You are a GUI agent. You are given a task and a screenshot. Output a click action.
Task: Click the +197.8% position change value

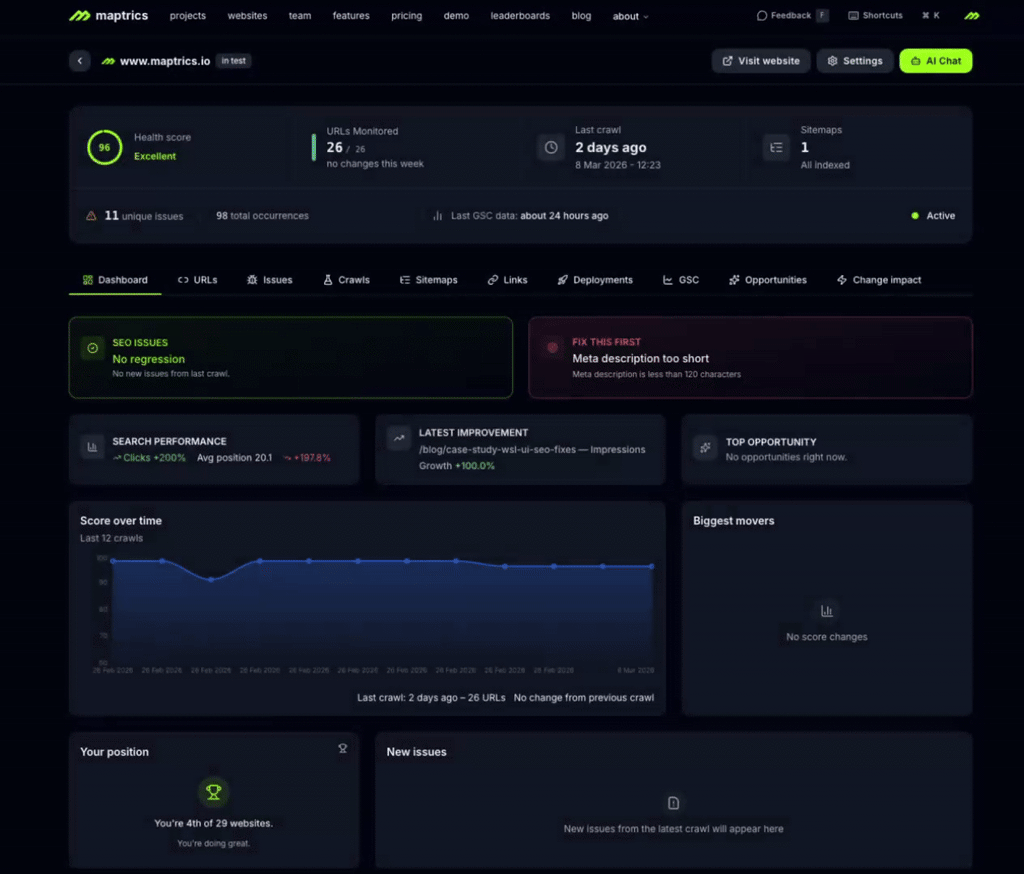[x=307, y=458]
